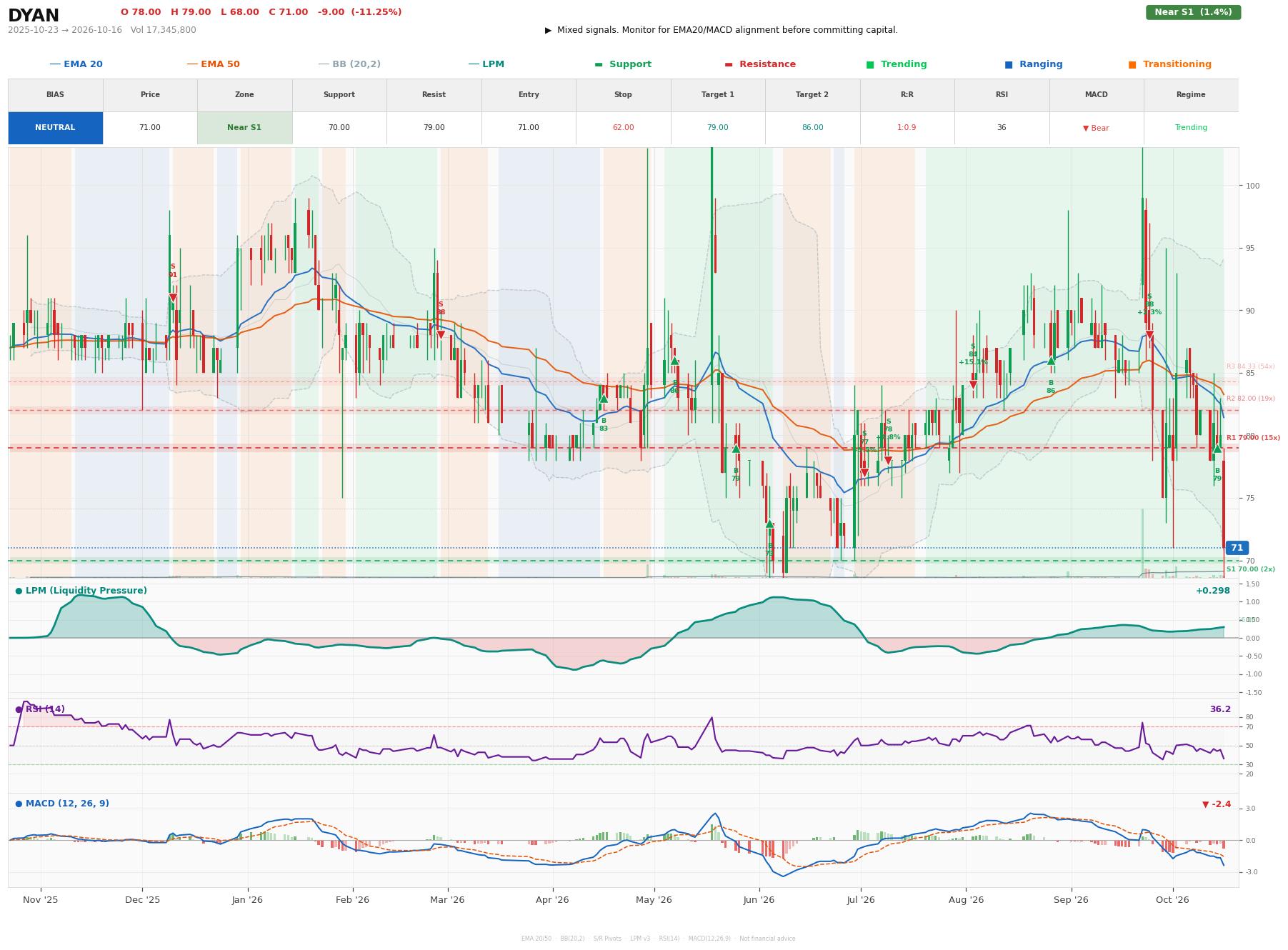Screen dimensions: 1288x950
Task: Click the Near S1 (1.4%) badge
Action: [1193, 12]
